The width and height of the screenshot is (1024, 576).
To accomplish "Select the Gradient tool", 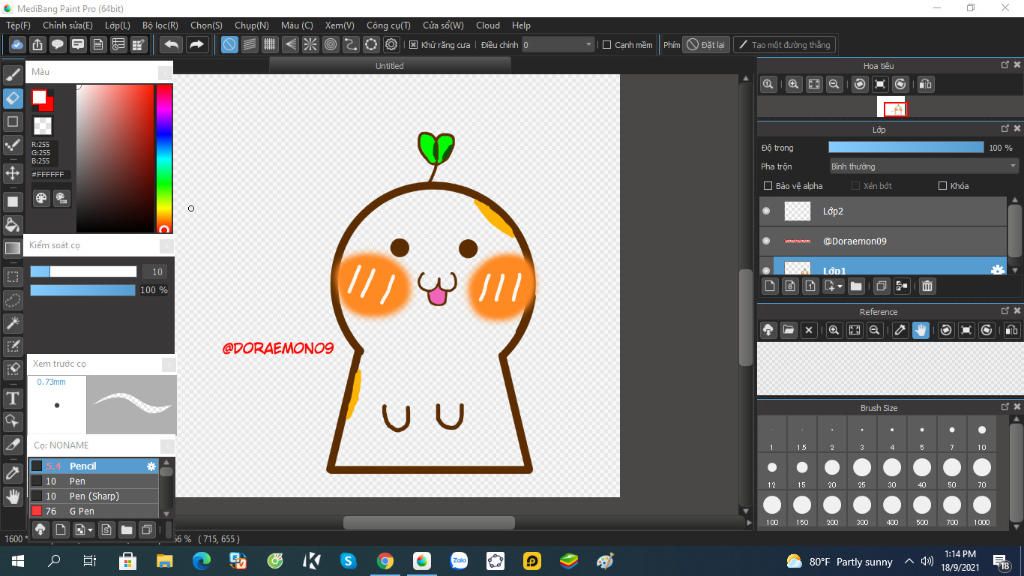I will tap(12, 248).
